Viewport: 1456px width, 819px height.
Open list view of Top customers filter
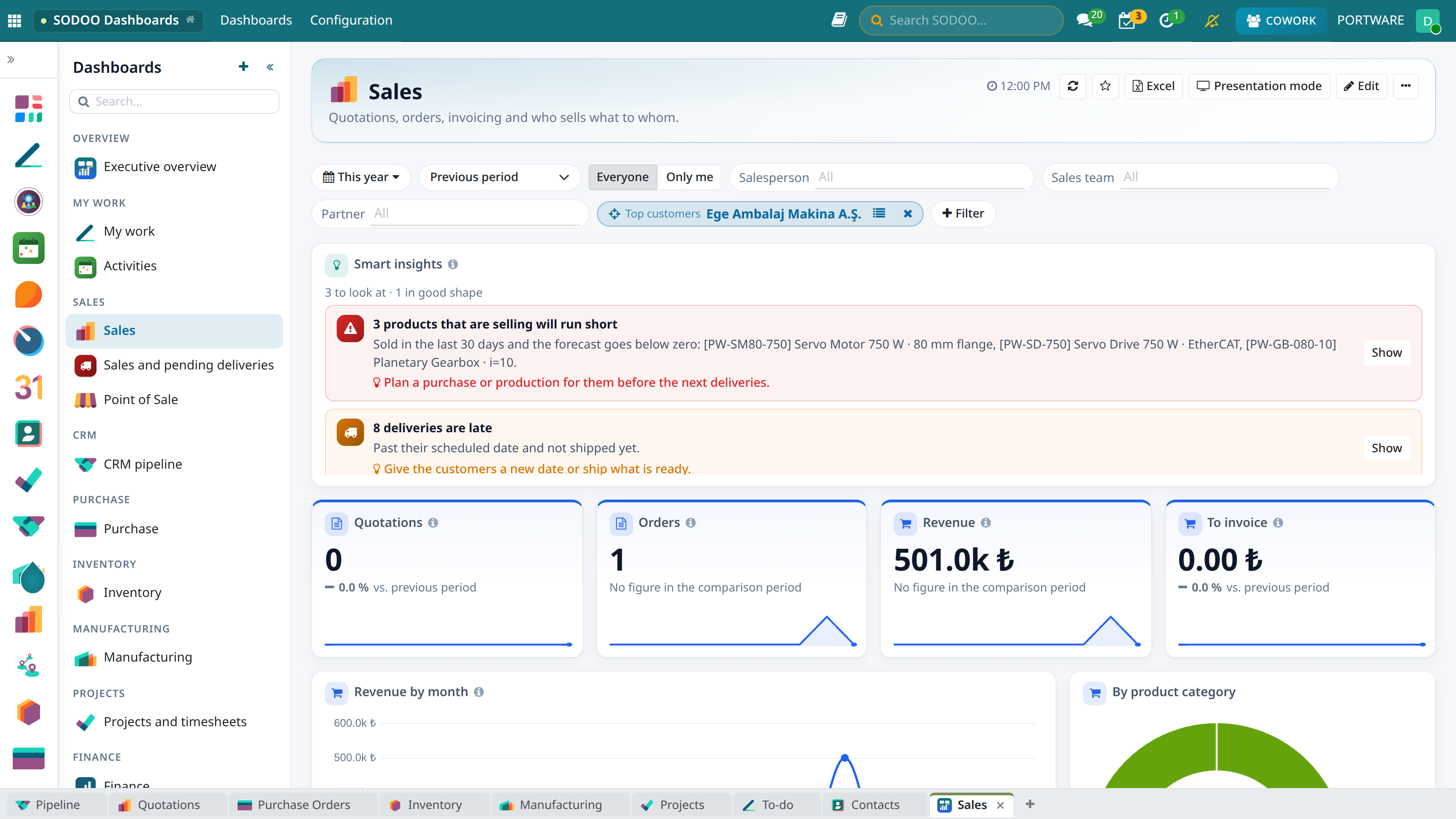click(879, 213)
